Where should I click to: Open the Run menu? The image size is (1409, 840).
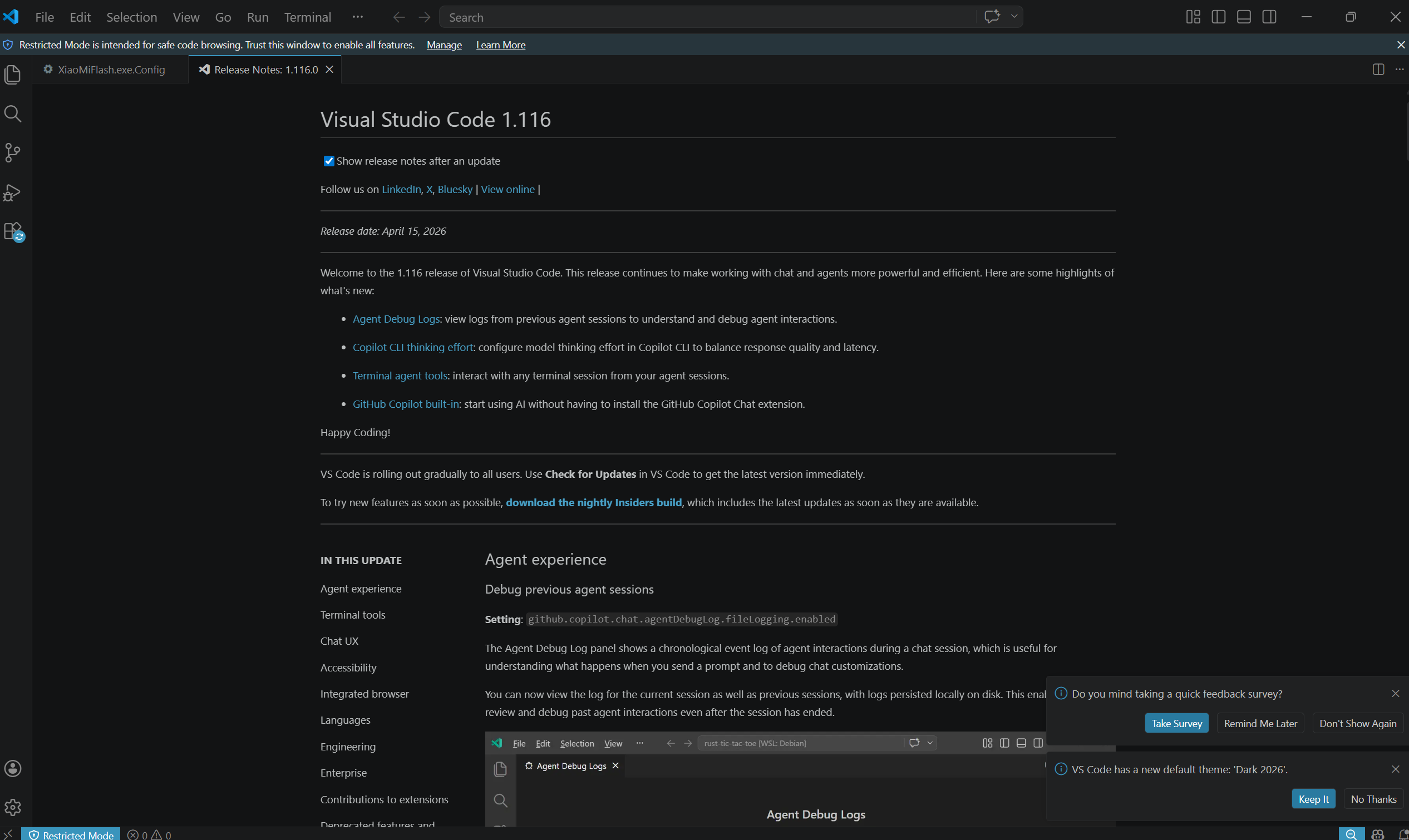coord(258,18)
